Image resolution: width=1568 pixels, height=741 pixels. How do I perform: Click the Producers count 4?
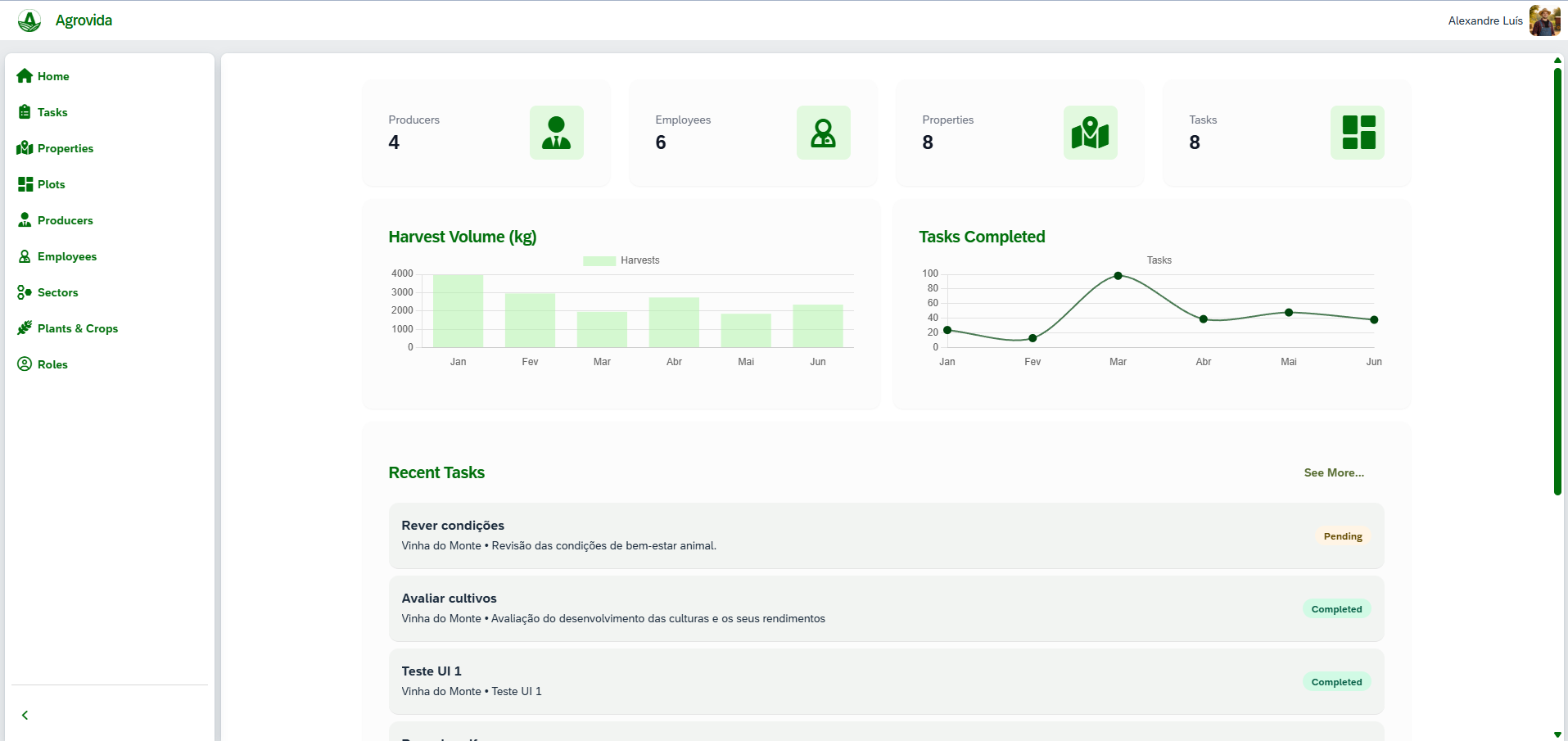pos(394,142)
